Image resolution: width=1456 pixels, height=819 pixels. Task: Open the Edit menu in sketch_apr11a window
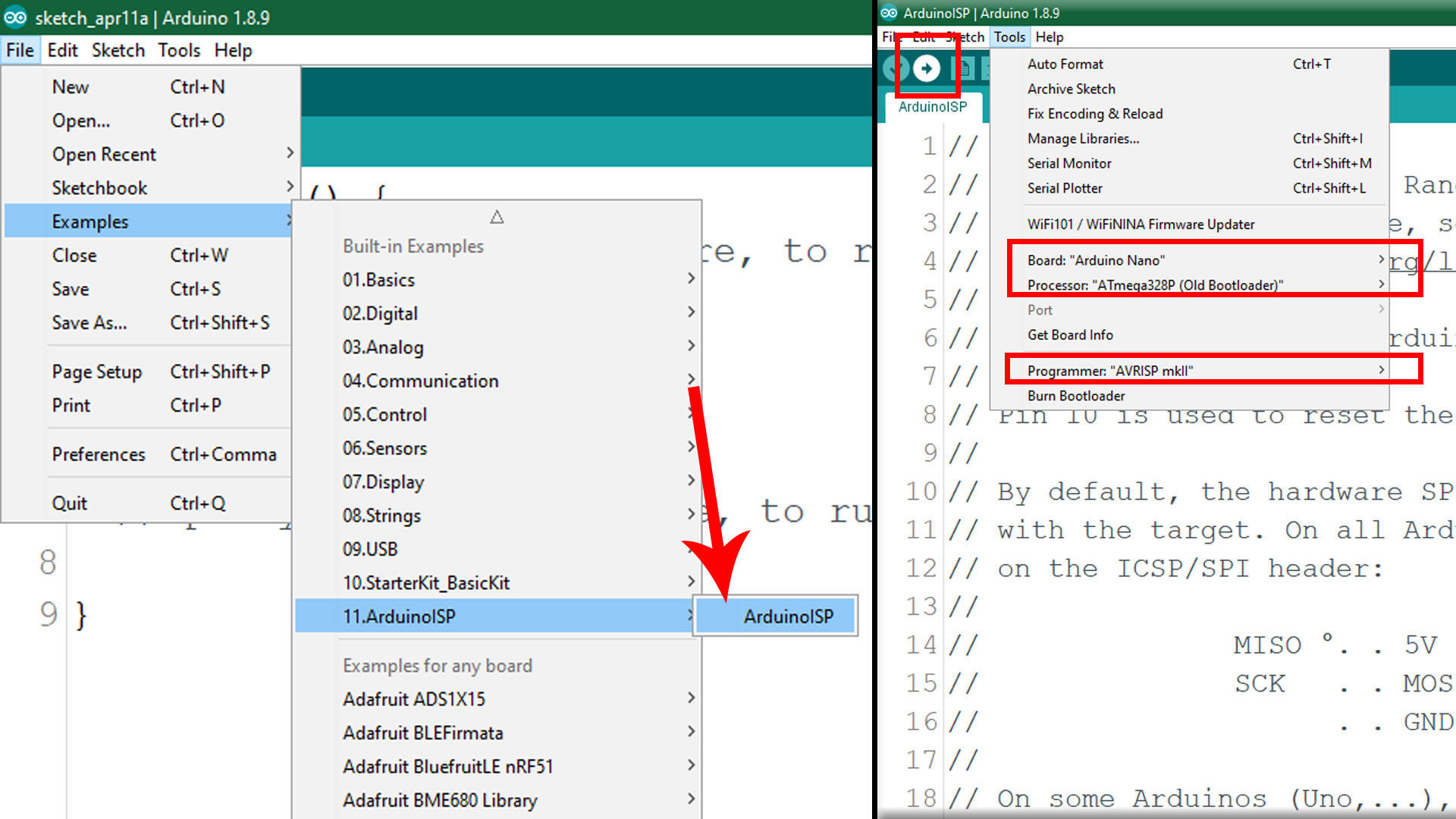click(62, 50)
